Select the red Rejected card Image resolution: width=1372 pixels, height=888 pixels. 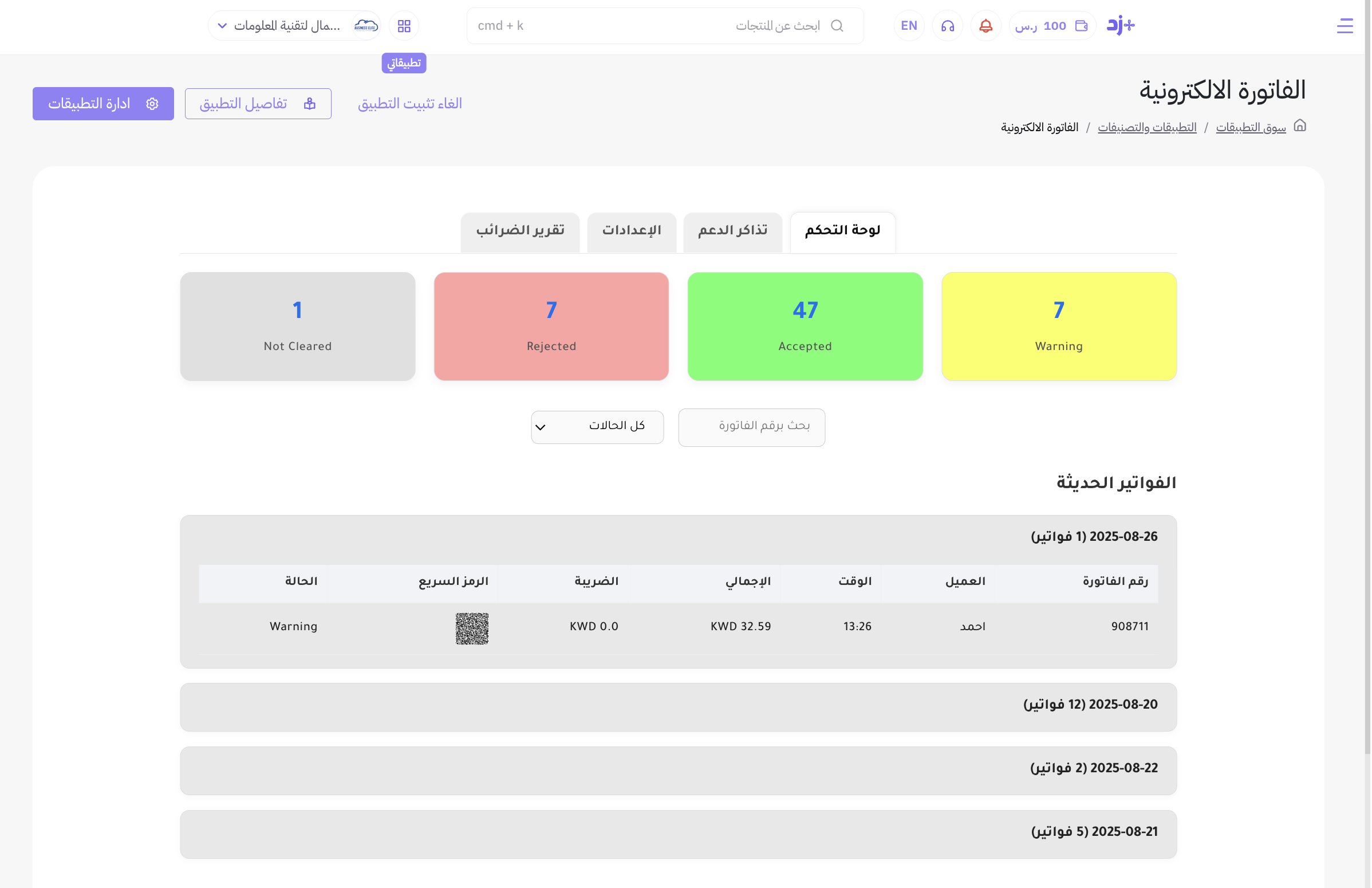pos(551,327)
